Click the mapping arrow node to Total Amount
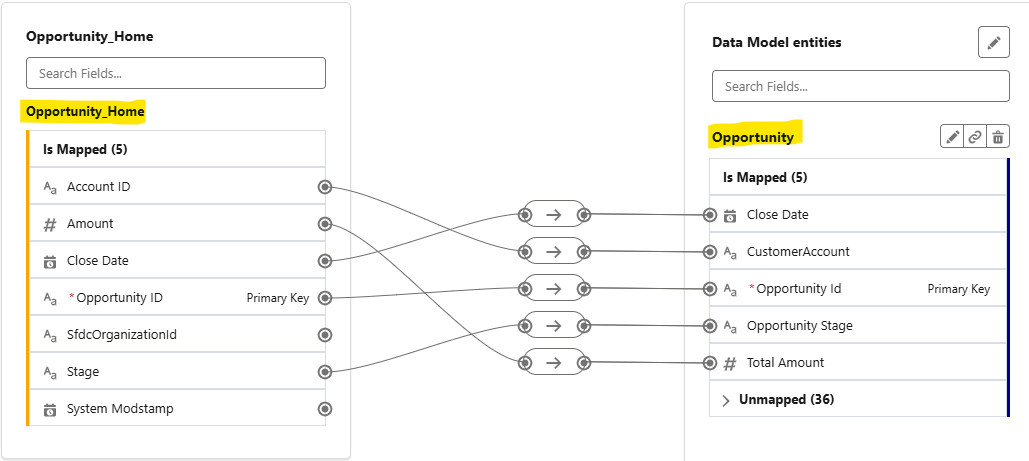The image size is (1029, 461). [554, 362]
